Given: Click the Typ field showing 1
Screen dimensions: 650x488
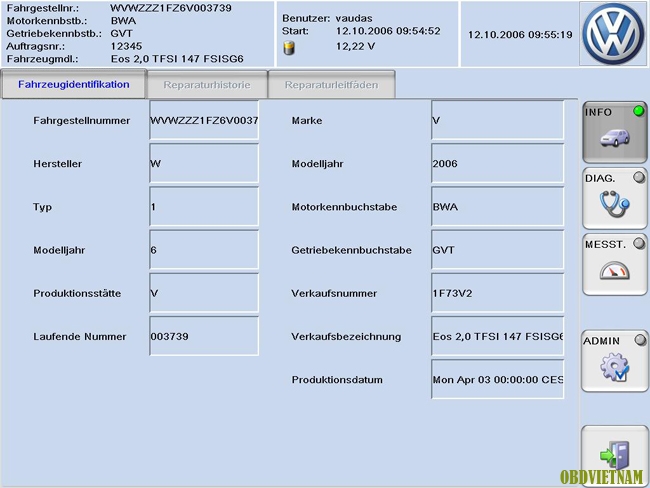Looking at the screenshot, I should 204,206.
